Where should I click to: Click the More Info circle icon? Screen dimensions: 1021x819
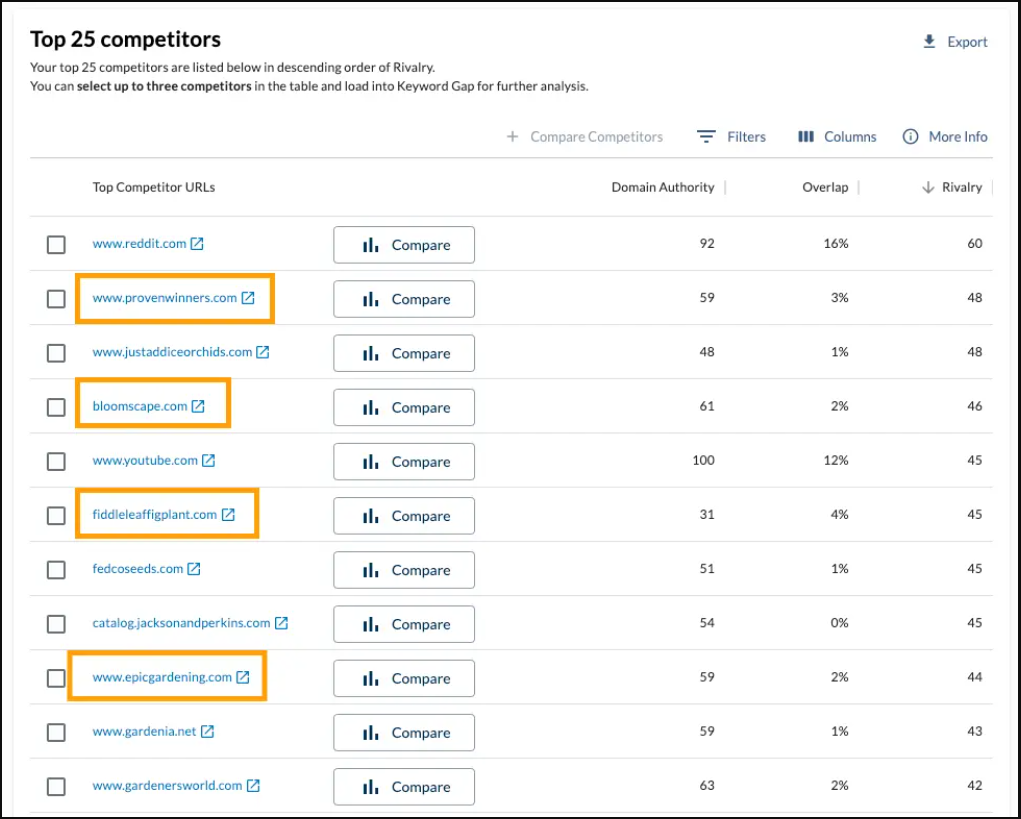click(x=910, y=137)
